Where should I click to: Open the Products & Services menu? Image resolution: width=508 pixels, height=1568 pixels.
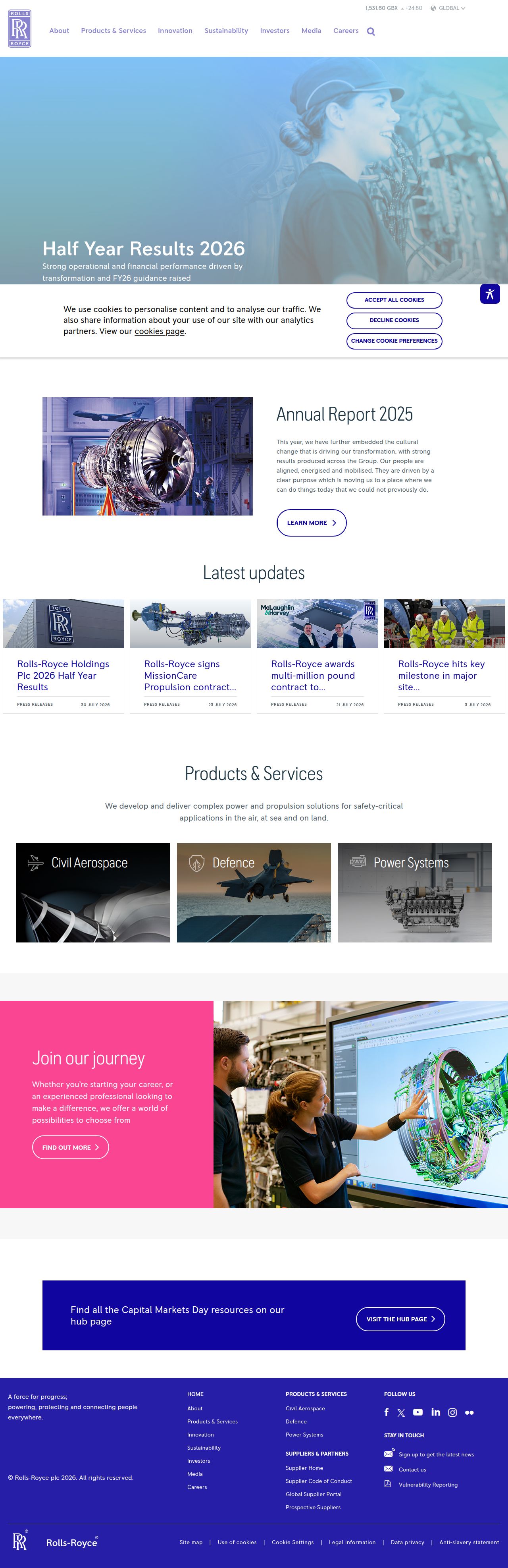pyautogui.click(x=114, y=31)
